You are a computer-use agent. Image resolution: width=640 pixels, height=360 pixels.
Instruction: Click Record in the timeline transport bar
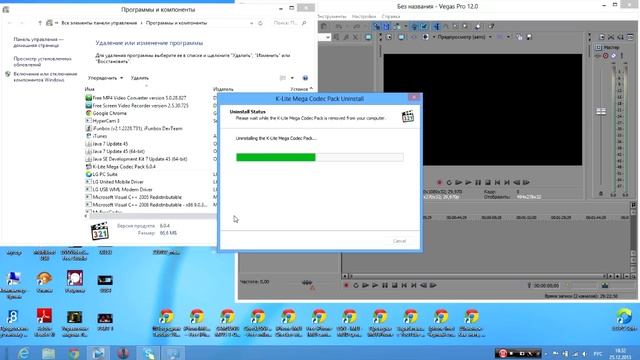pos(346,285)
